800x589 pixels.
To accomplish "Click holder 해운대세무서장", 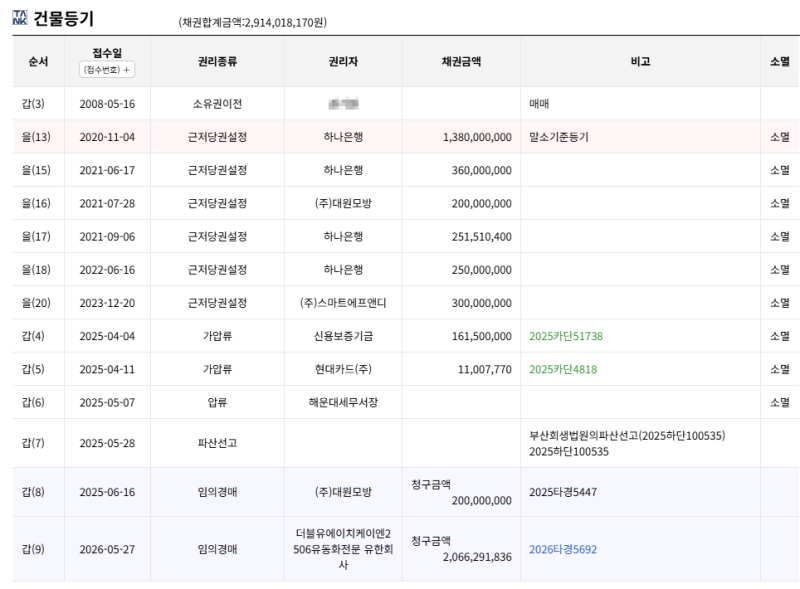I will tap(343, 403).
